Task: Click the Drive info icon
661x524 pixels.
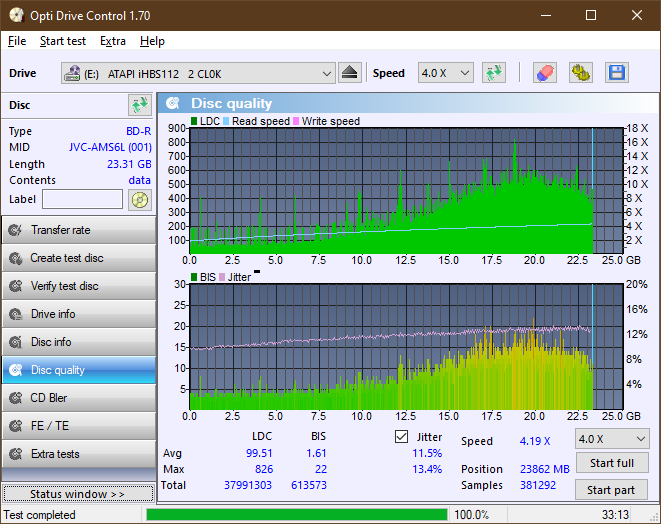Action: [16, 314]
